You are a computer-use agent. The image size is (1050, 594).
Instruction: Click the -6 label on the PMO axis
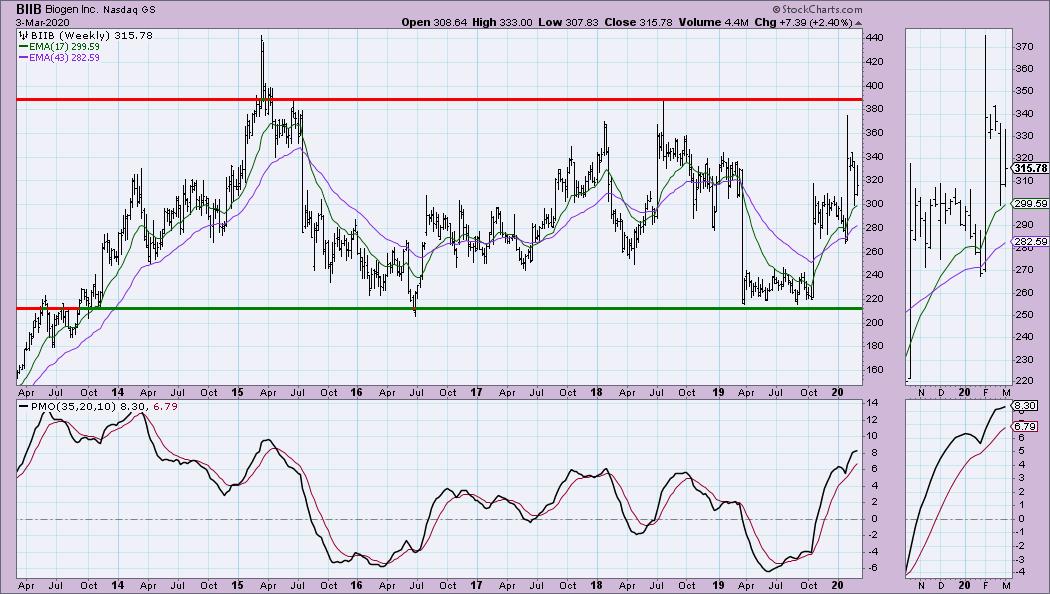[x=871, y=568]
